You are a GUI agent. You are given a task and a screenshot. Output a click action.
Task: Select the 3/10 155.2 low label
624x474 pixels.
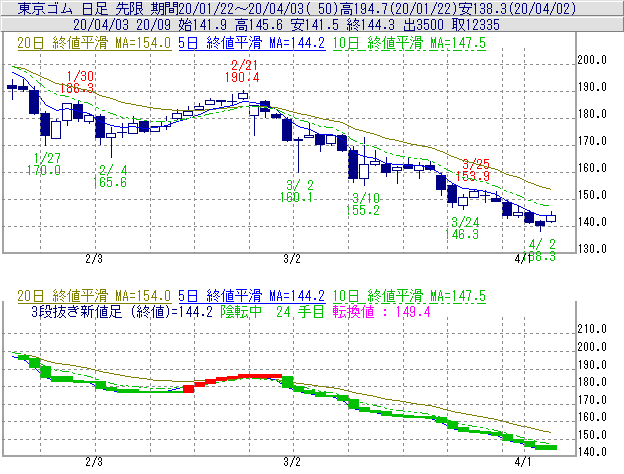click(x=363, y=204)
